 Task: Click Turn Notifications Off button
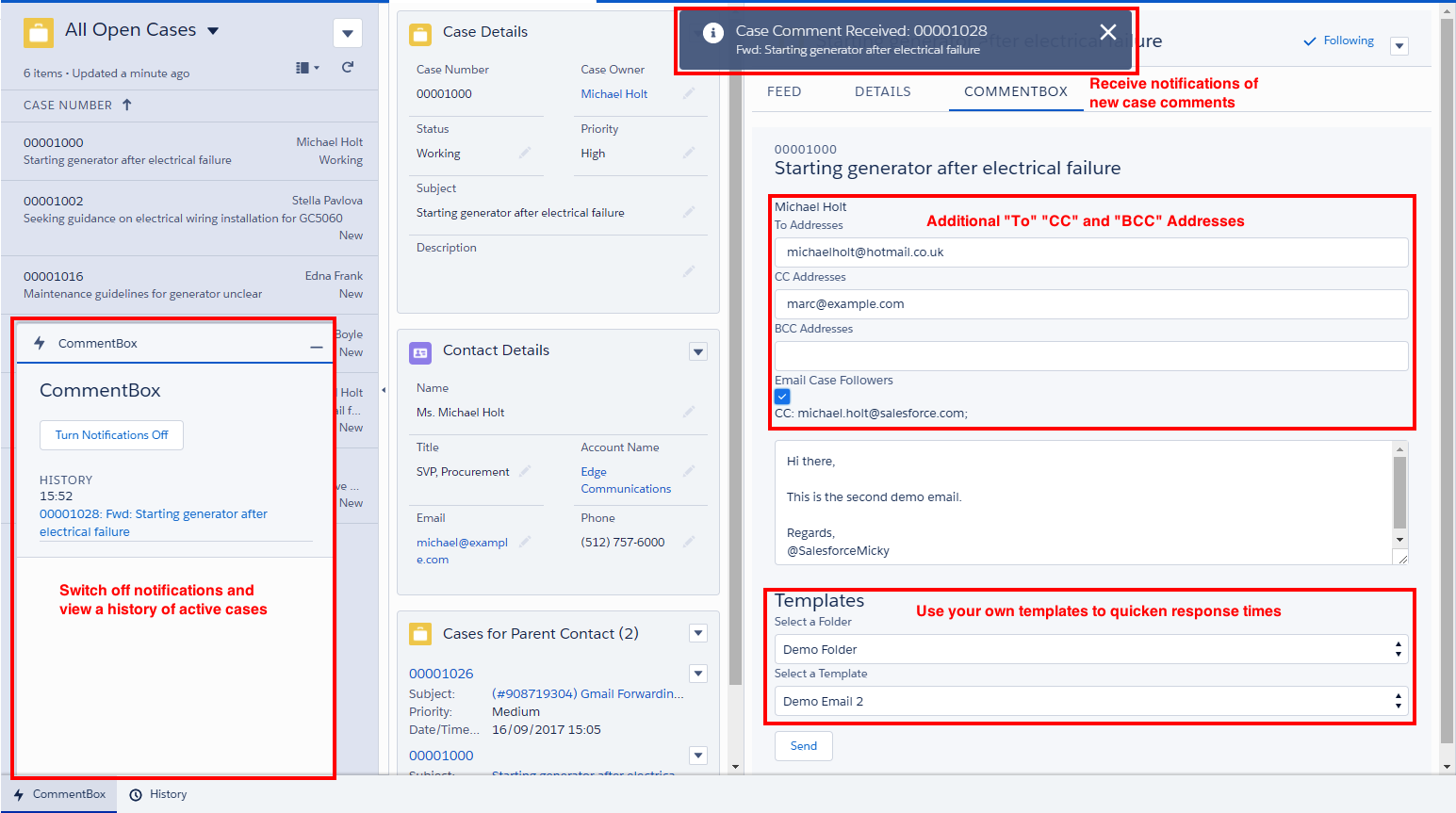pos(111,435)
